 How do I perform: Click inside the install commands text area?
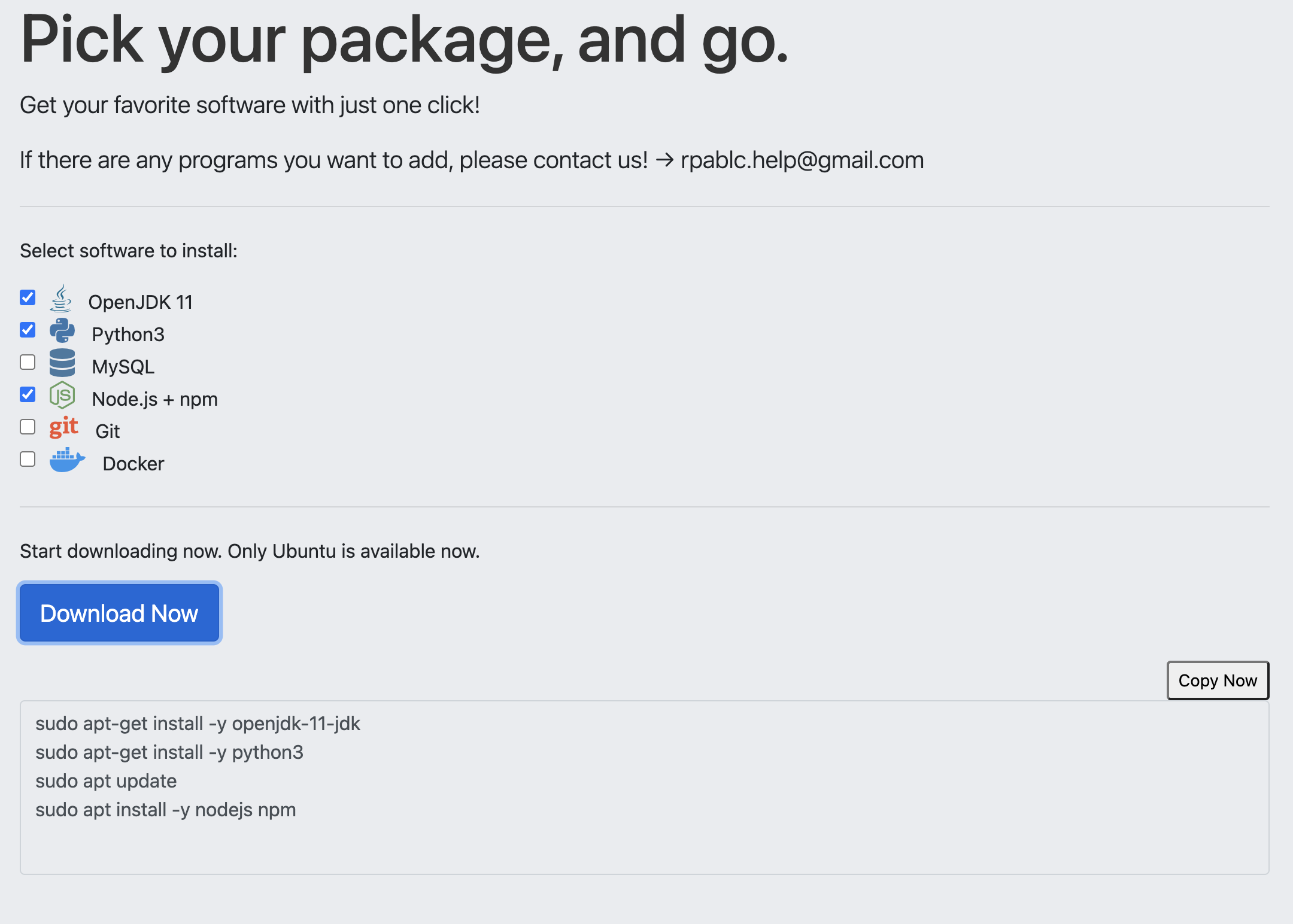pyautogui.click(x=645, y=788)
